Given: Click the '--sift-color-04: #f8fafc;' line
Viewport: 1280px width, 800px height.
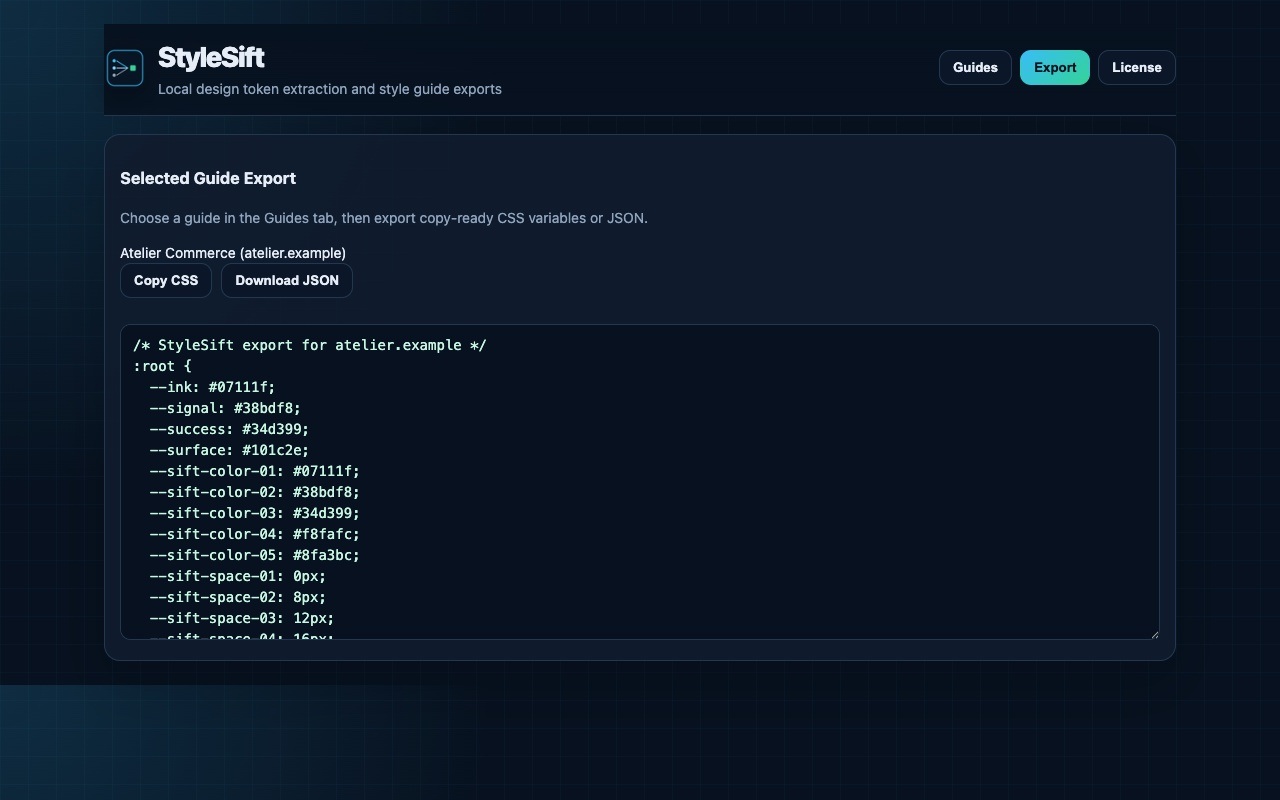Looking at the screenshot, I should (255, 534).
